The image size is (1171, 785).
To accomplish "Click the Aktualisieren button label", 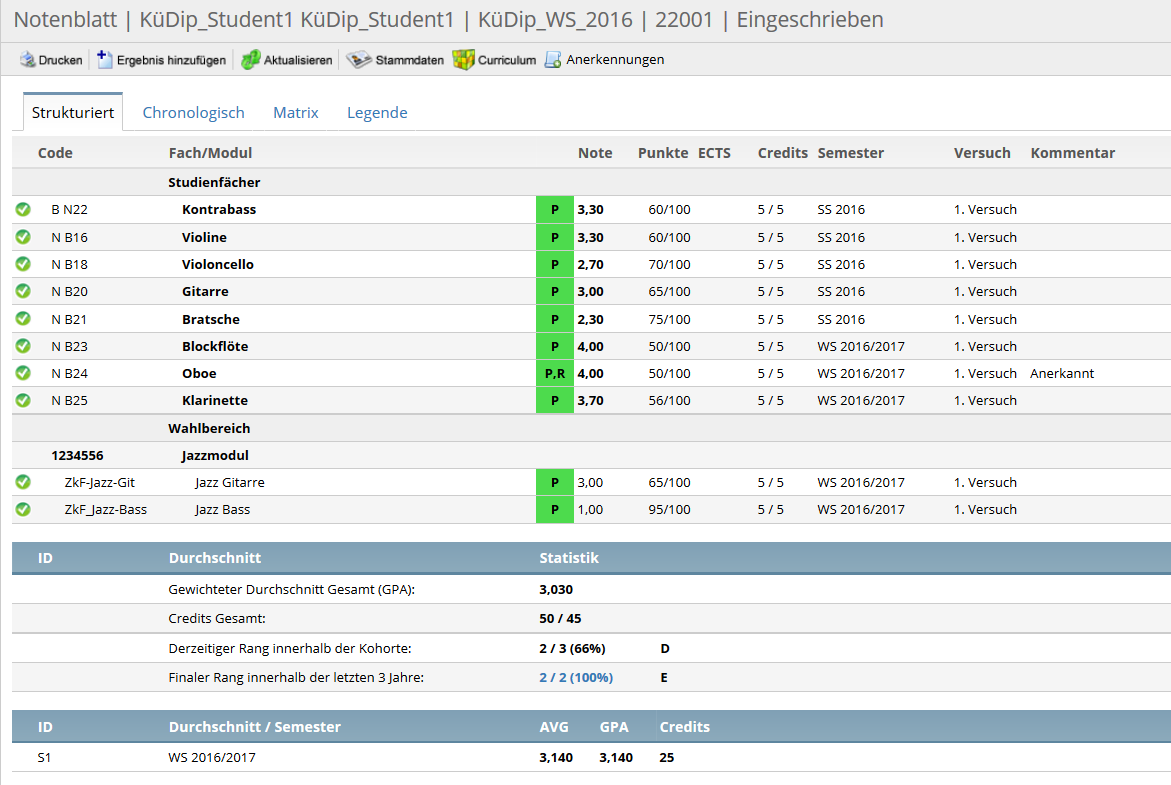I will (x=298, y=60).
